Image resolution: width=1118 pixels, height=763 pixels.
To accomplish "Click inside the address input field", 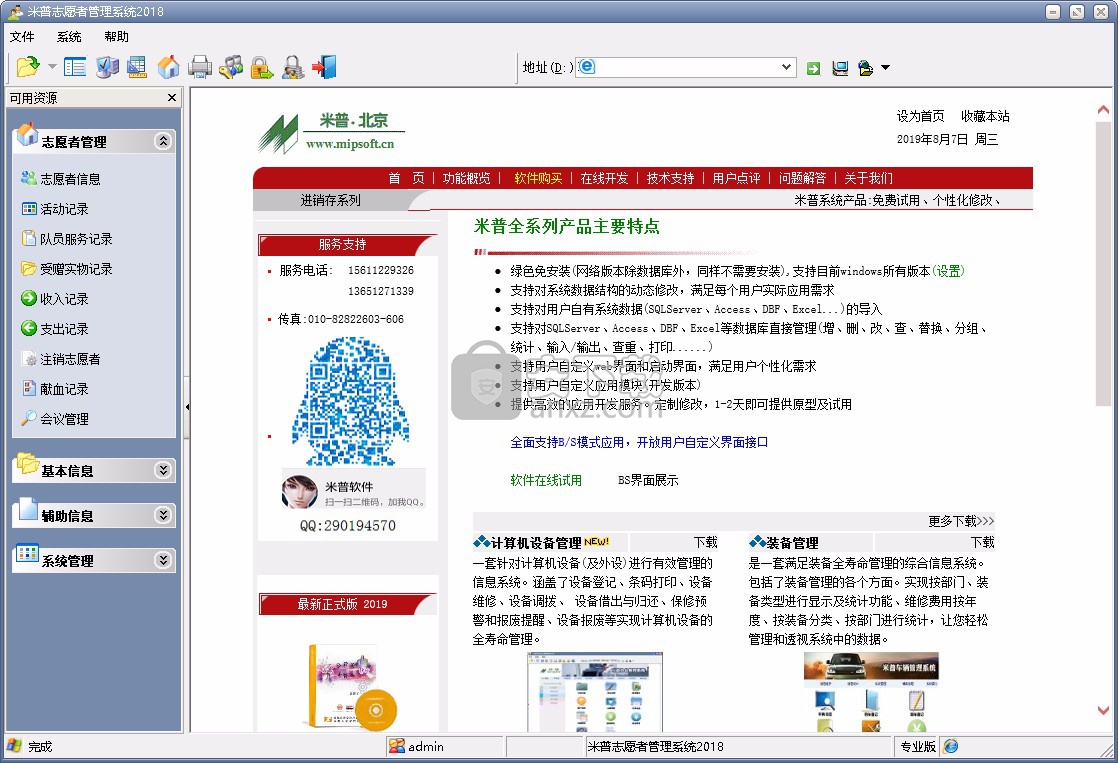I will pos(686,67).
